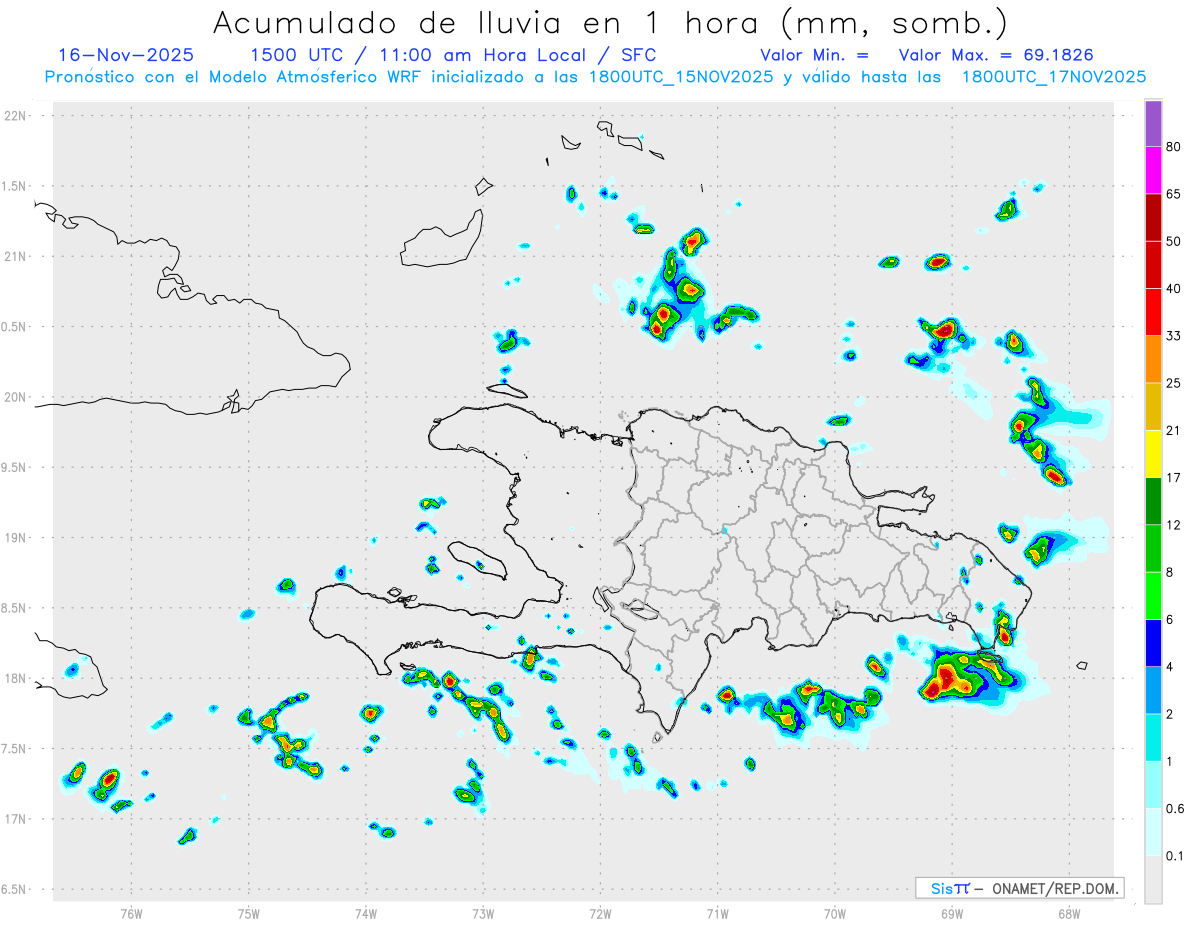Screen dimensions: 1200x927
Task: Click the legend value '40'
Action: pos(1174,289)
